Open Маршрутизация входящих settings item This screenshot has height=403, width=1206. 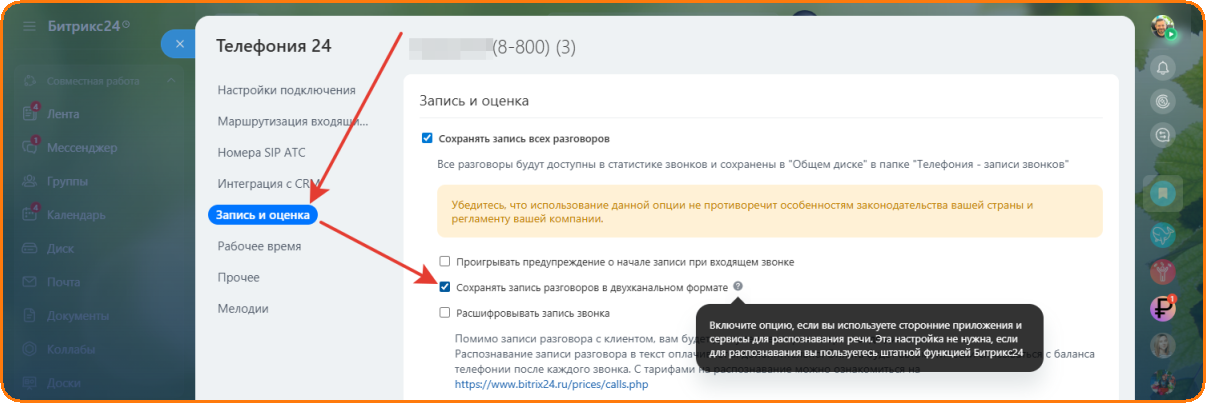(292, 122)
